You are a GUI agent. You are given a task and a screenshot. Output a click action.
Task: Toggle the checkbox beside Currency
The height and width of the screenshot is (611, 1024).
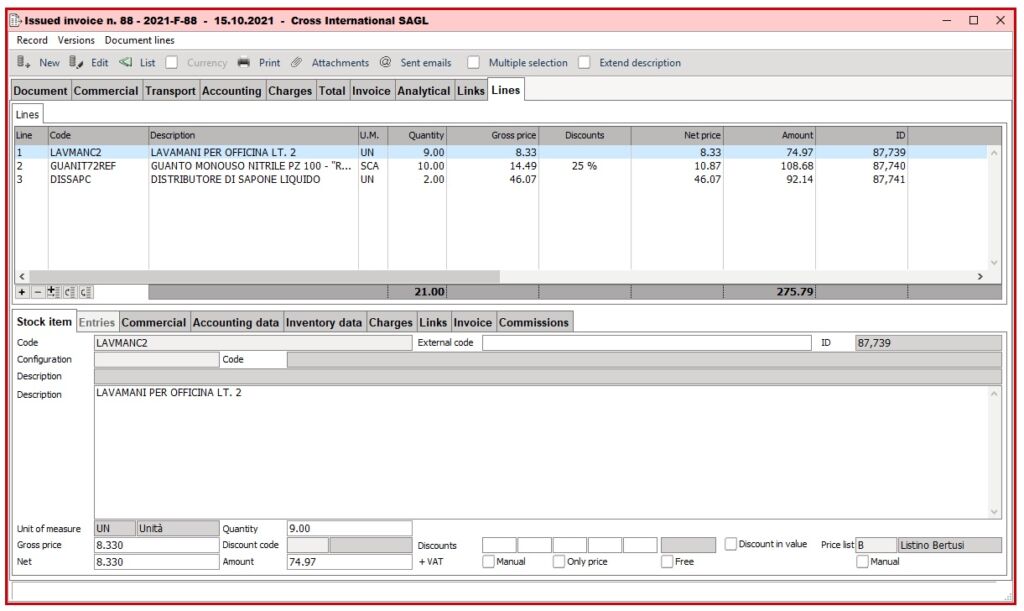pos(172,63)
